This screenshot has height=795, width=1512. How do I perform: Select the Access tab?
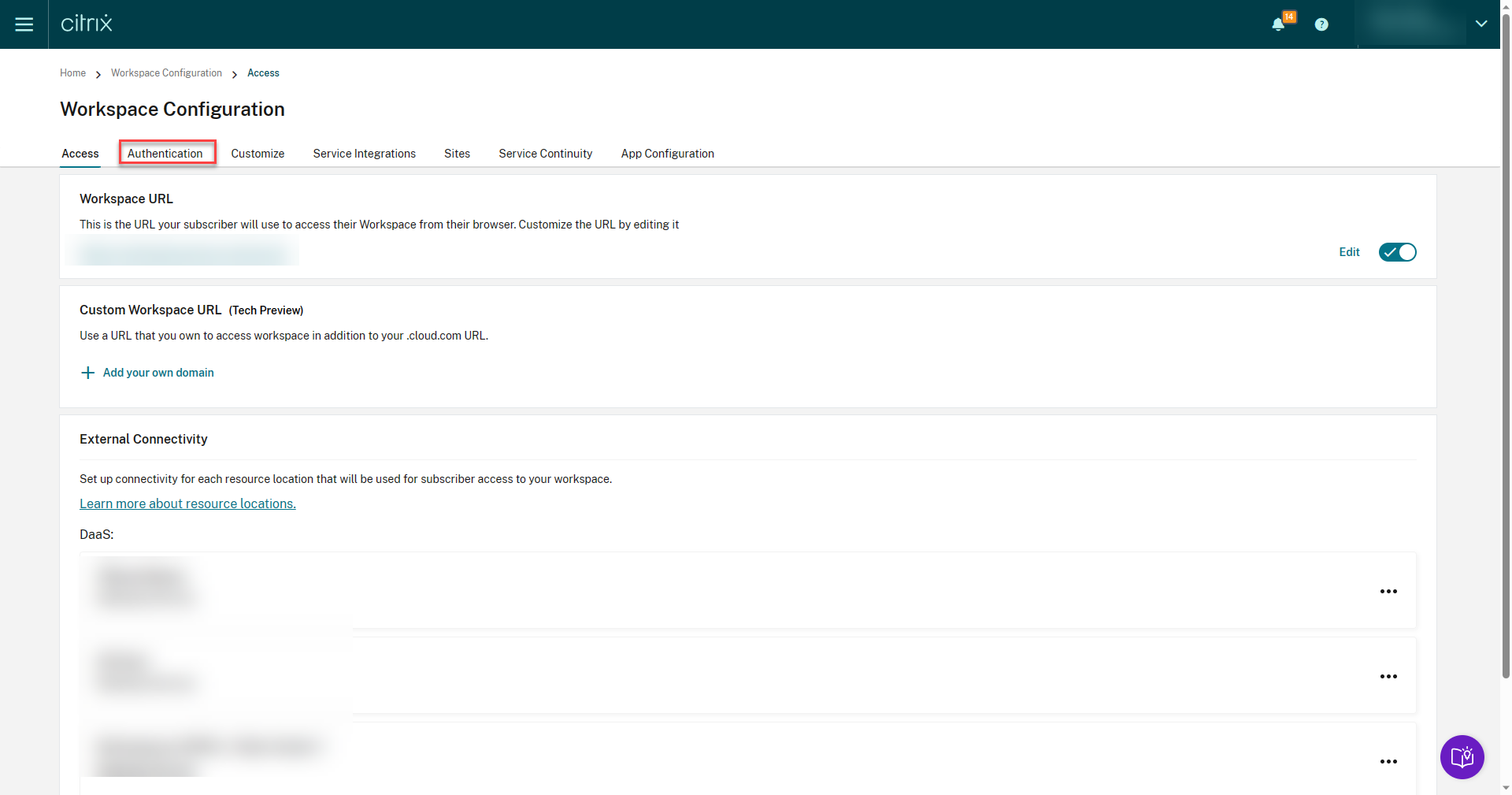click(80, 154)
